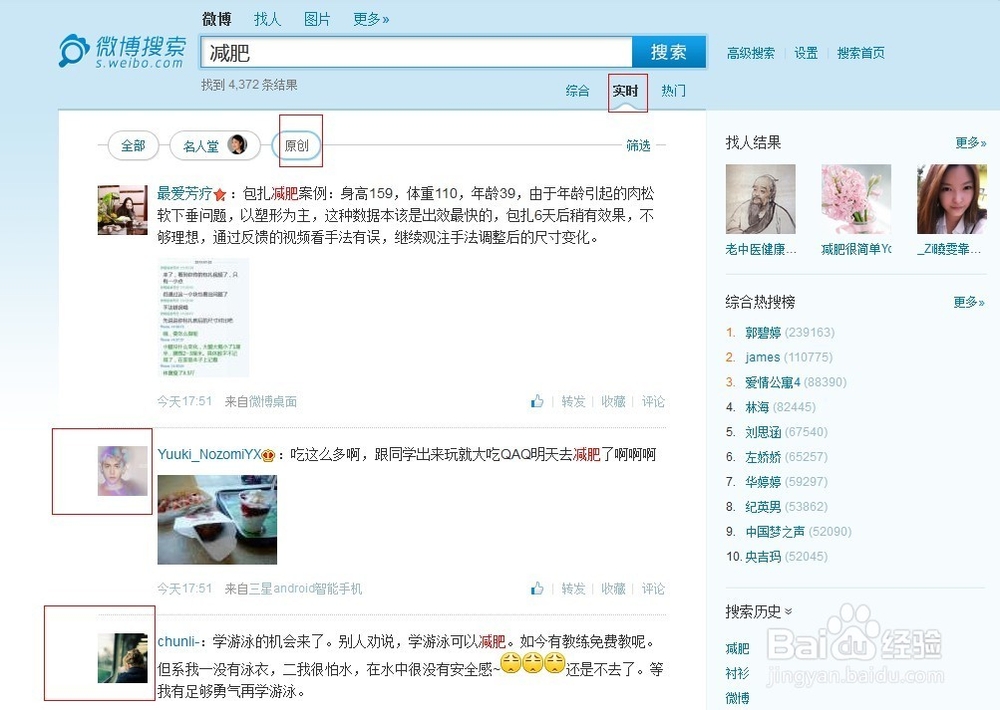Filter by 原创 original posts
1000x710 pixels.
296,145
